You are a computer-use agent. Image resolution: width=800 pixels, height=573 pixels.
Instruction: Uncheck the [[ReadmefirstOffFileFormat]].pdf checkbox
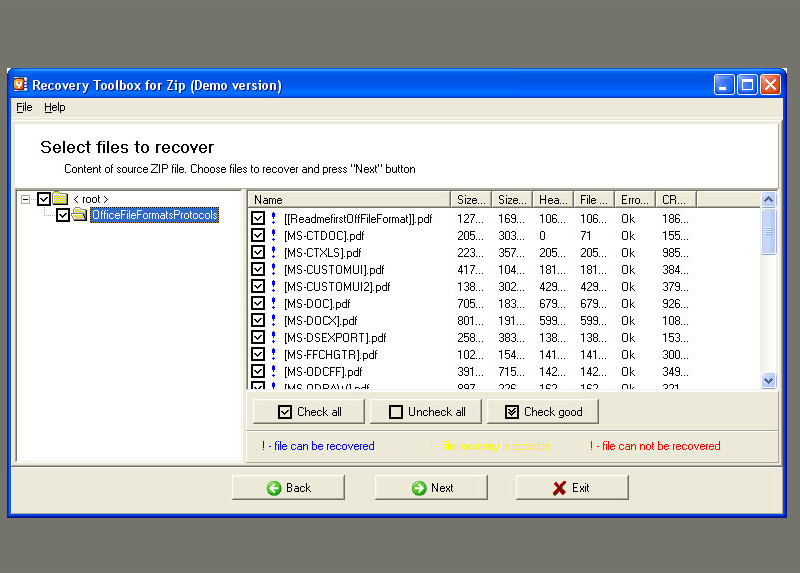click(258, 218)
